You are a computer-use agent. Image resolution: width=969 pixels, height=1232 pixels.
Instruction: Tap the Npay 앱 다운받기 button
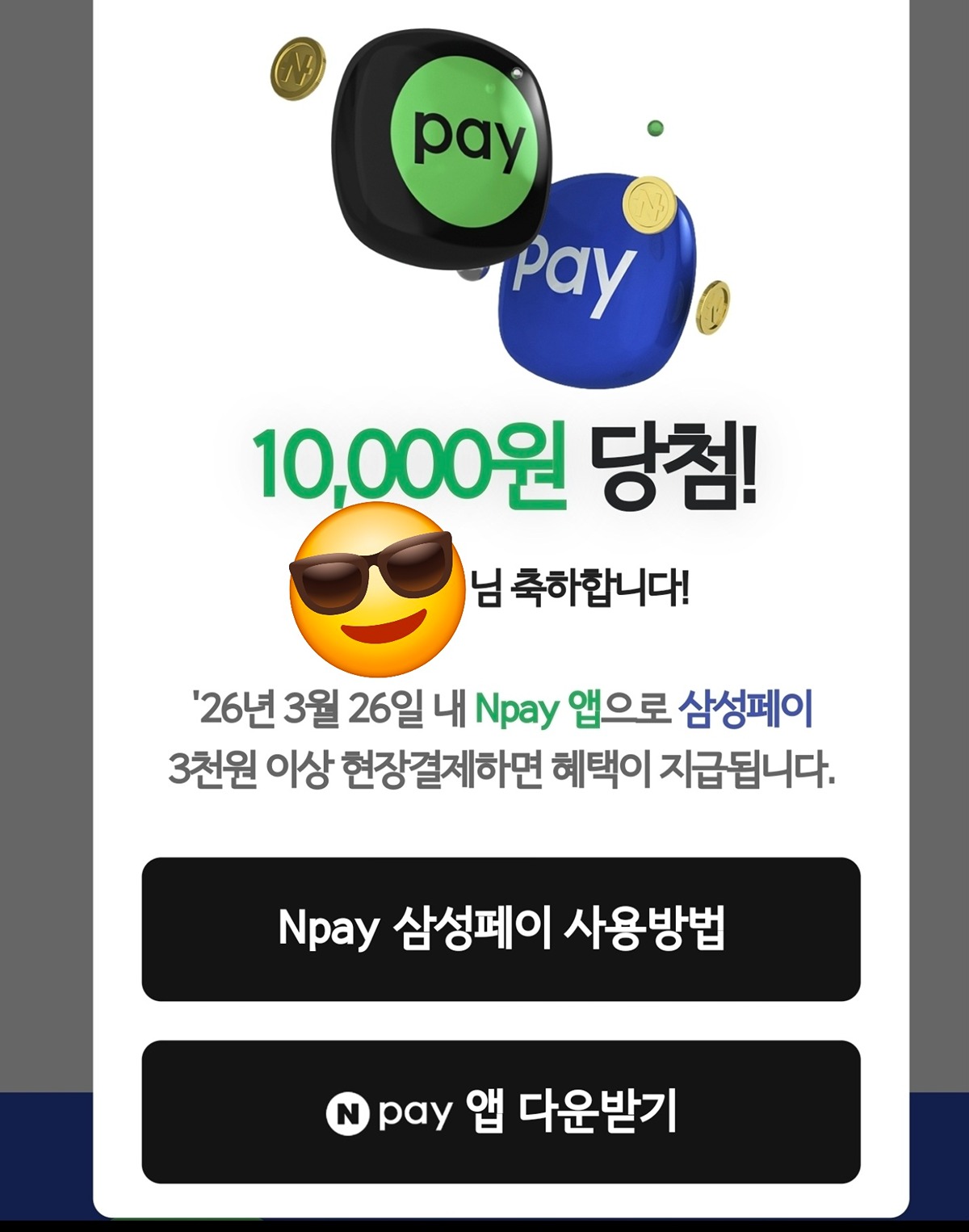click(501, 1112)
